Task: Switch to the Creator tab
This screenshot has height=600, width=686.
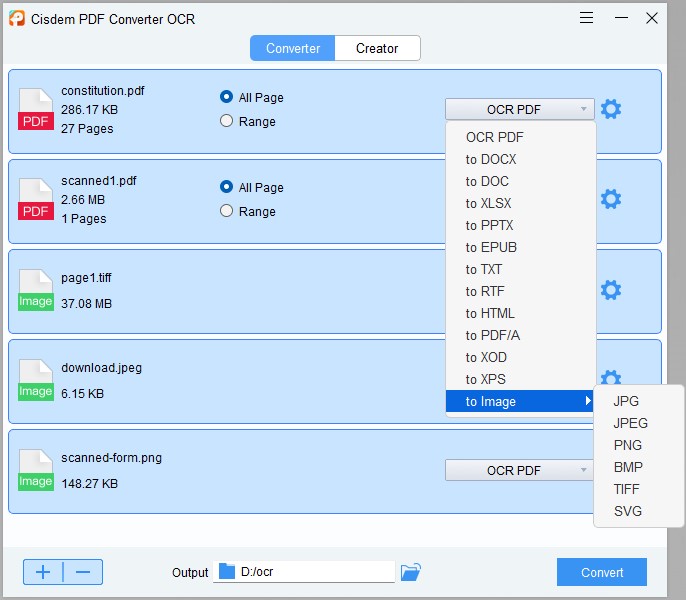Action: pos(377,48)
